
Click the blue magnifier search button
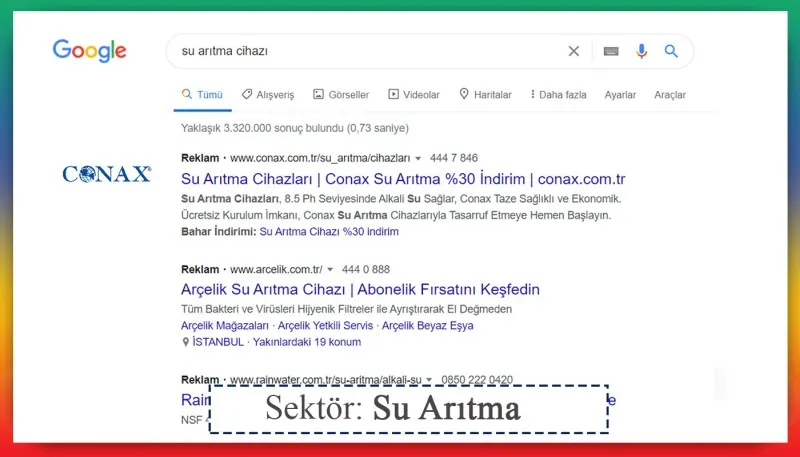(671, 51)
